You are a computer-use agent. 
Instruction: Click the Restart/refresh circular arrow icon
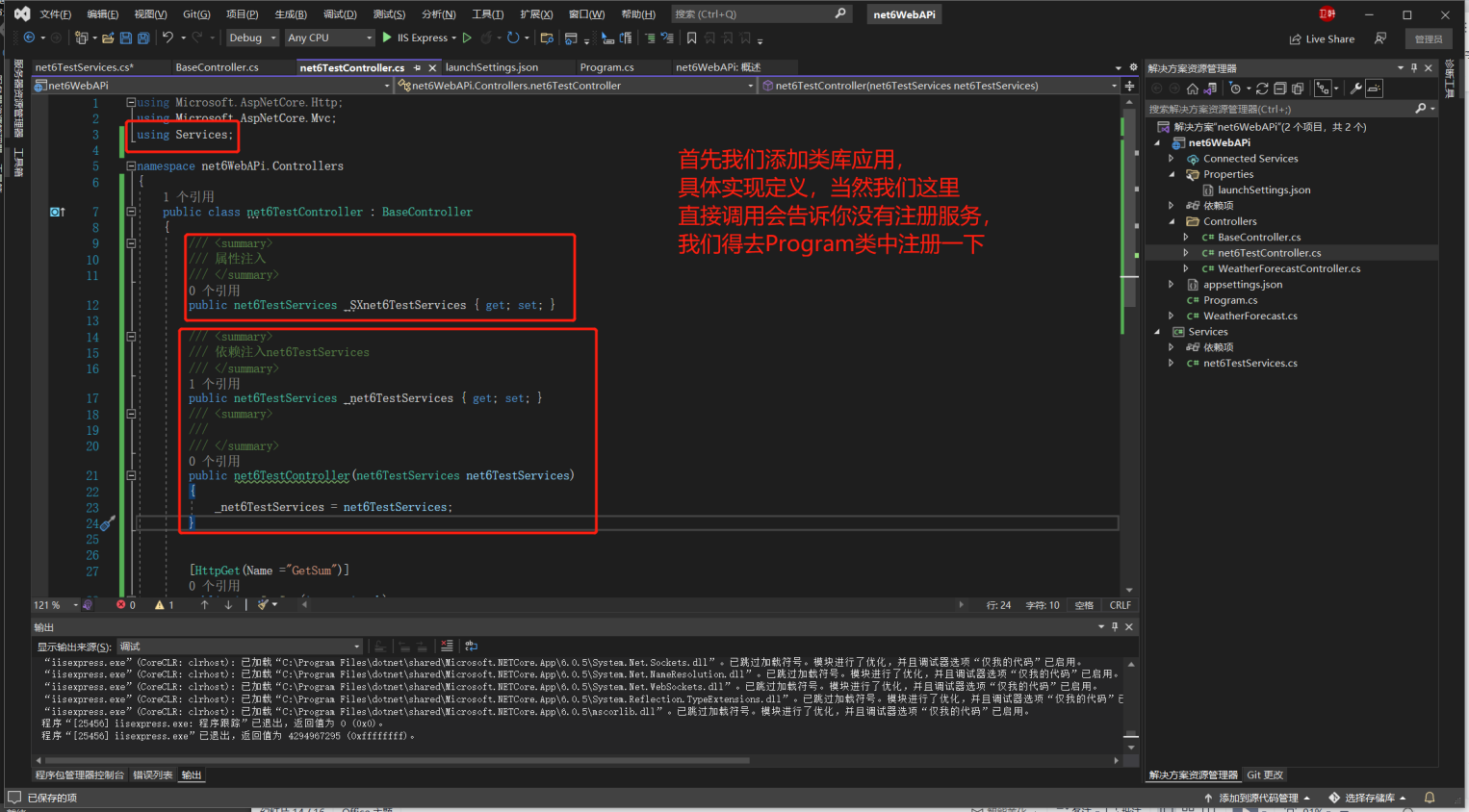click(513, 38)
